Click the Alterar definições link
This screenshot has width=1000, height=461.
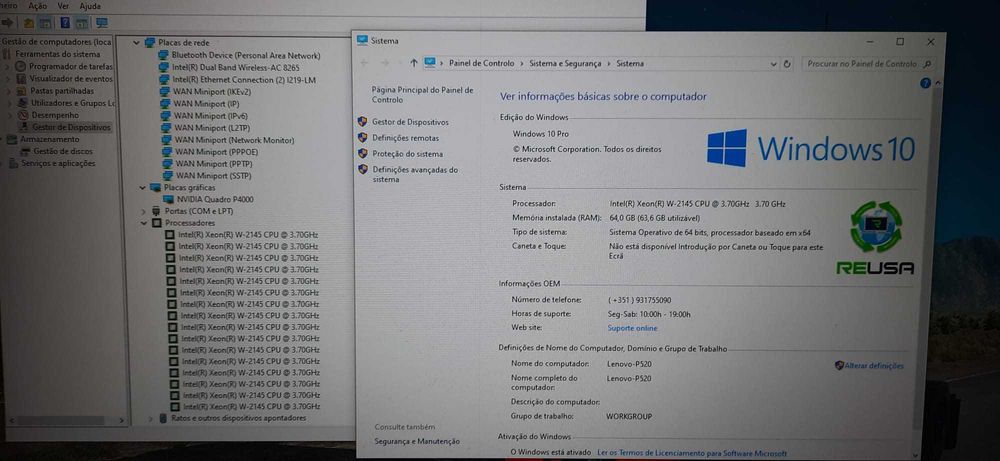pyautogui.click(x=874, y=365)
